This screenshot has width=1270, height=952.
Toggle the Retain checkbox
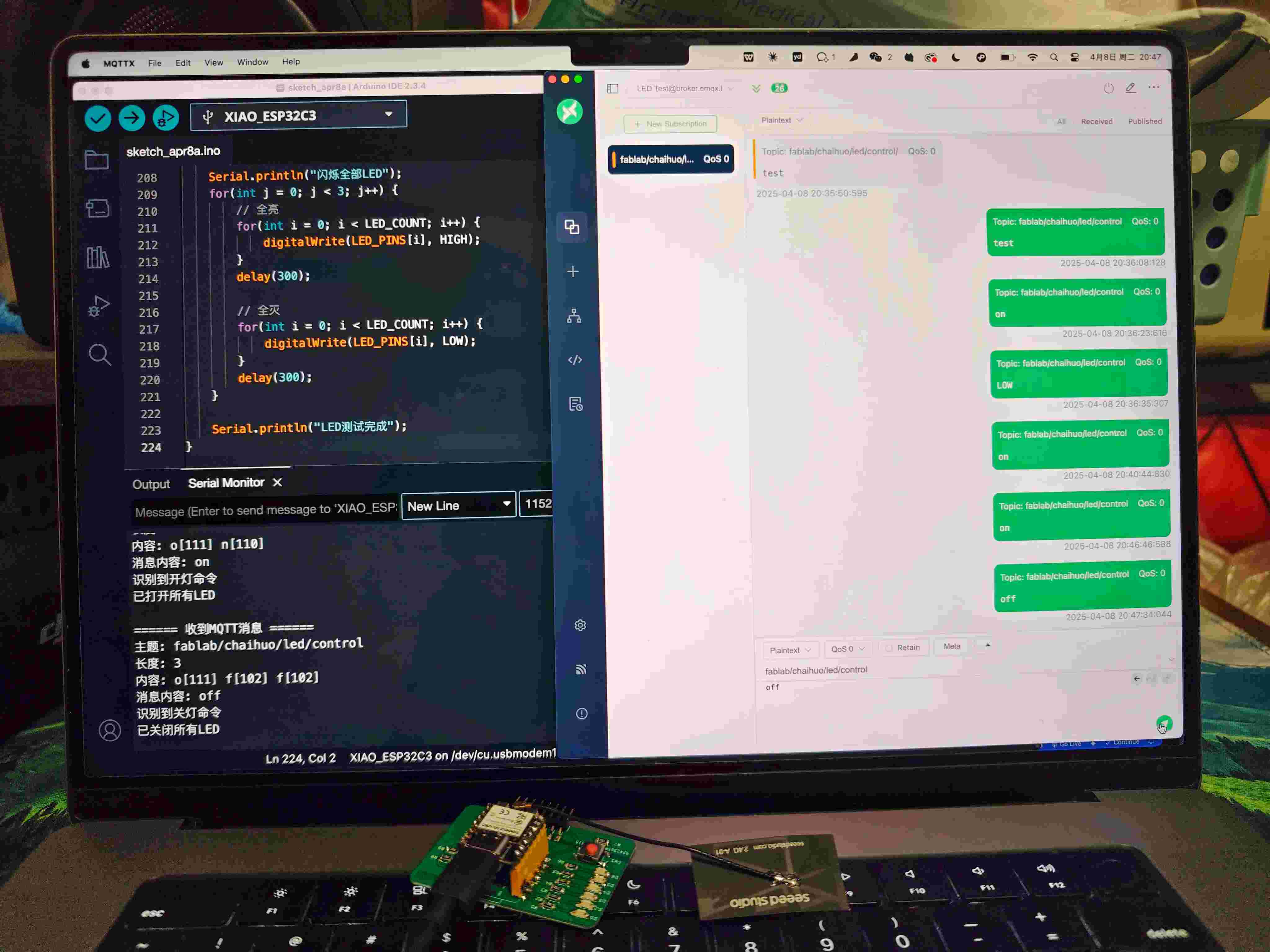tap(889, 648)
